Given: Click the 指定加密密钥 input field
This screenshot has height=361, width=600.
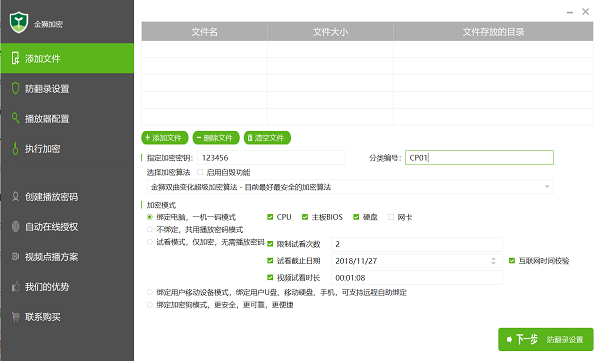Looking at the screenshot, I should click(271, 158).
